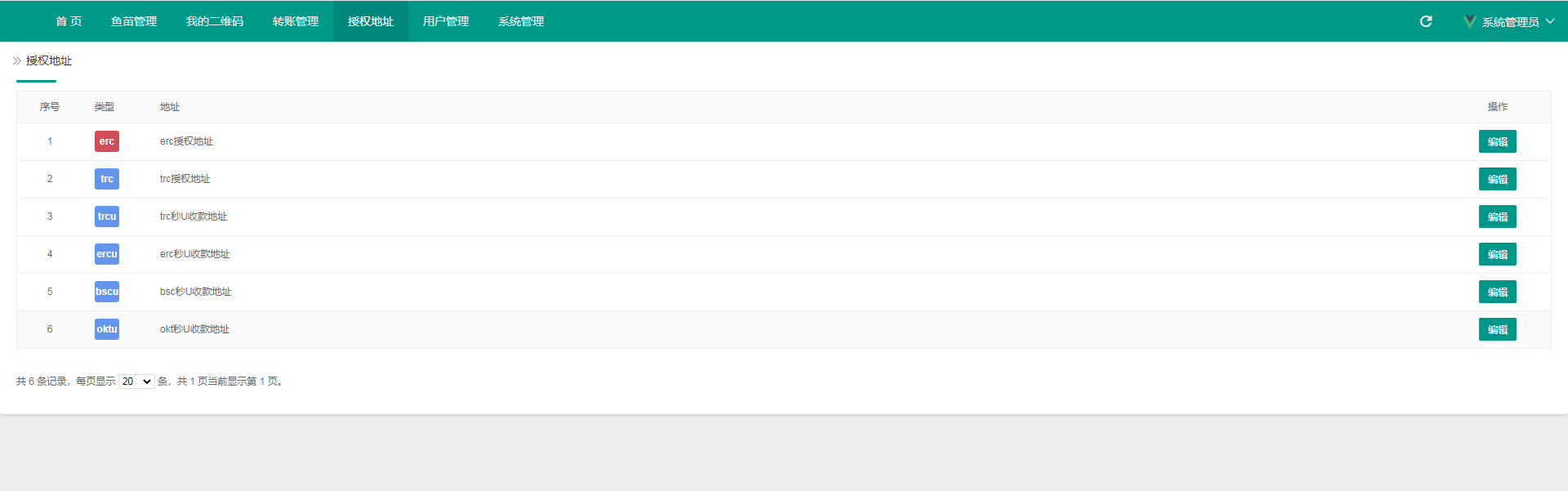
Task: Edit the okt秒U收款地址 row
Action: click(x=1497, y=329)
